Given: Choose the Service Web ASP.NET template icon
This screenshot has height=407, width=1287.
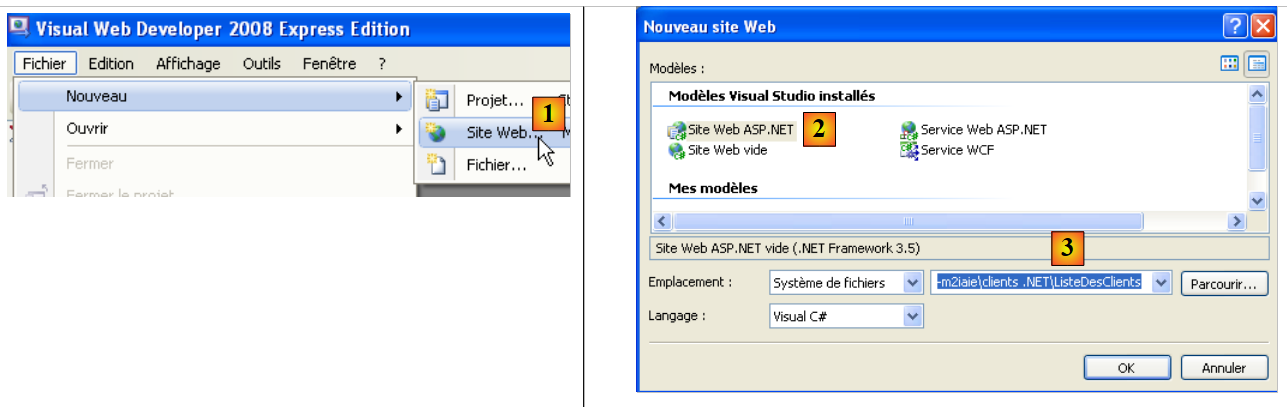Looking at the screenshot, I should point(909,130).
